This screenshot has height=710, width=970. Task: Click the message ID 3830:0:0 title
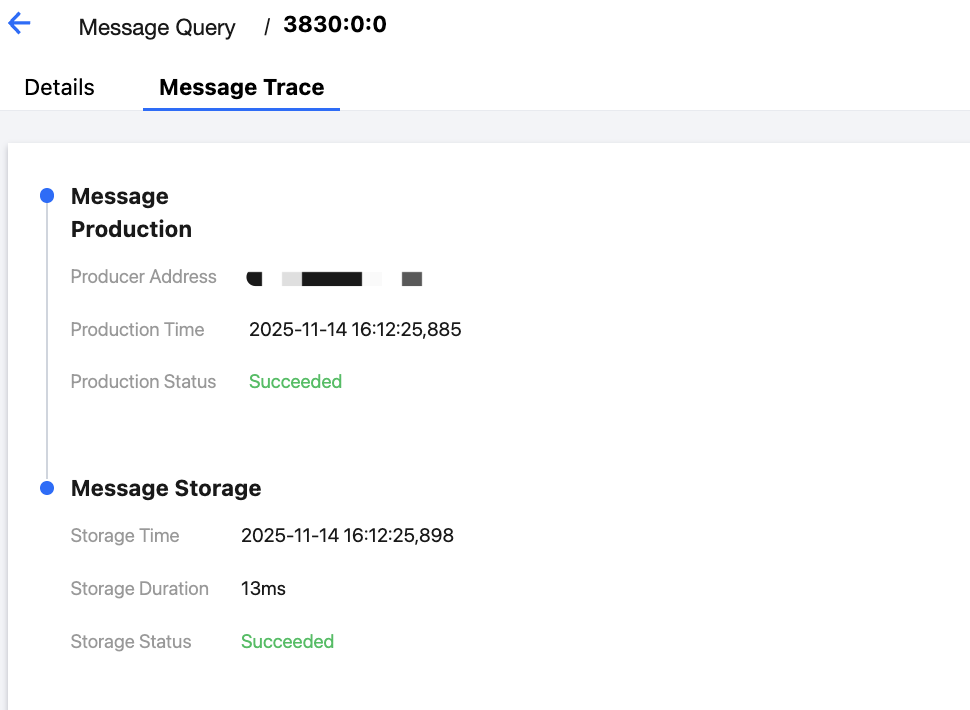334,25
